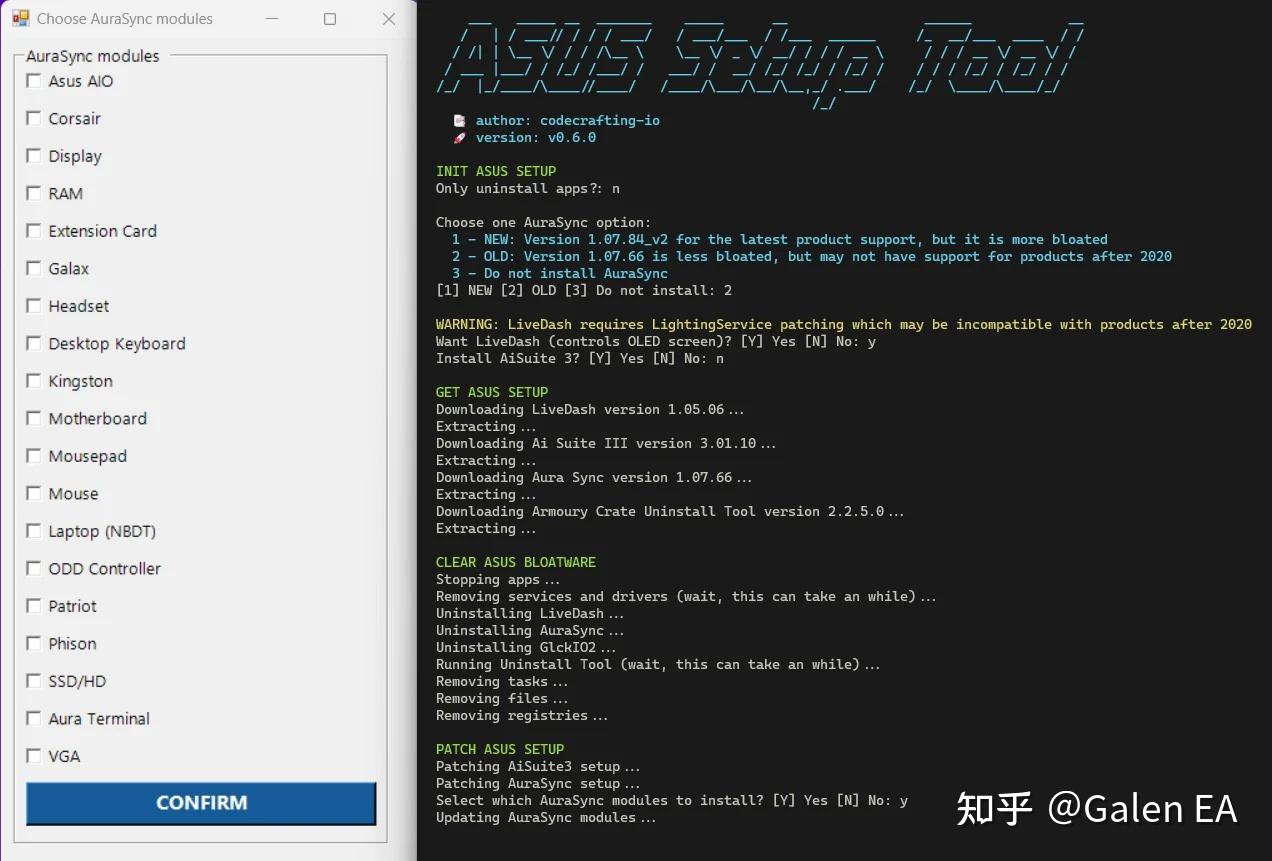The width and height of the screenshot is (1272, 861).
Task: Select the Mouse module checkbox
Action: pos(34,493)
